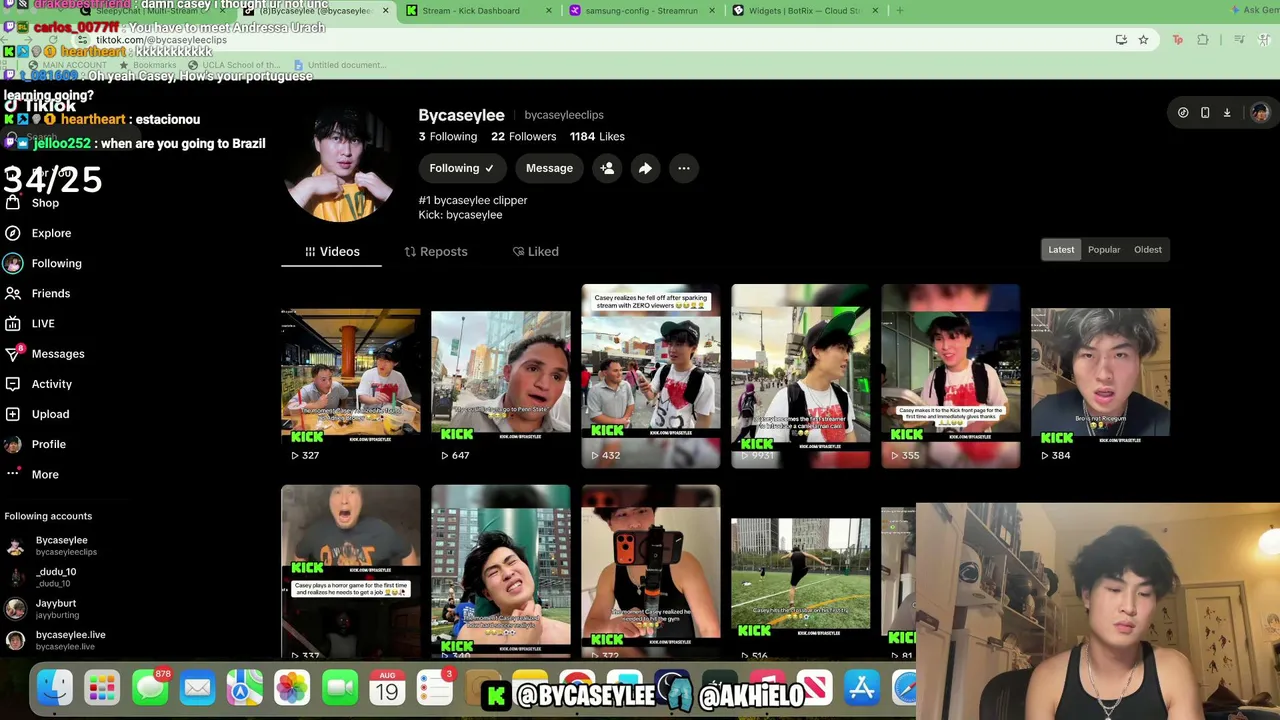Click the '#1 bycaseylee clipper' bio text
Viewport: 1280px width, 720px height.
point(473,200)
